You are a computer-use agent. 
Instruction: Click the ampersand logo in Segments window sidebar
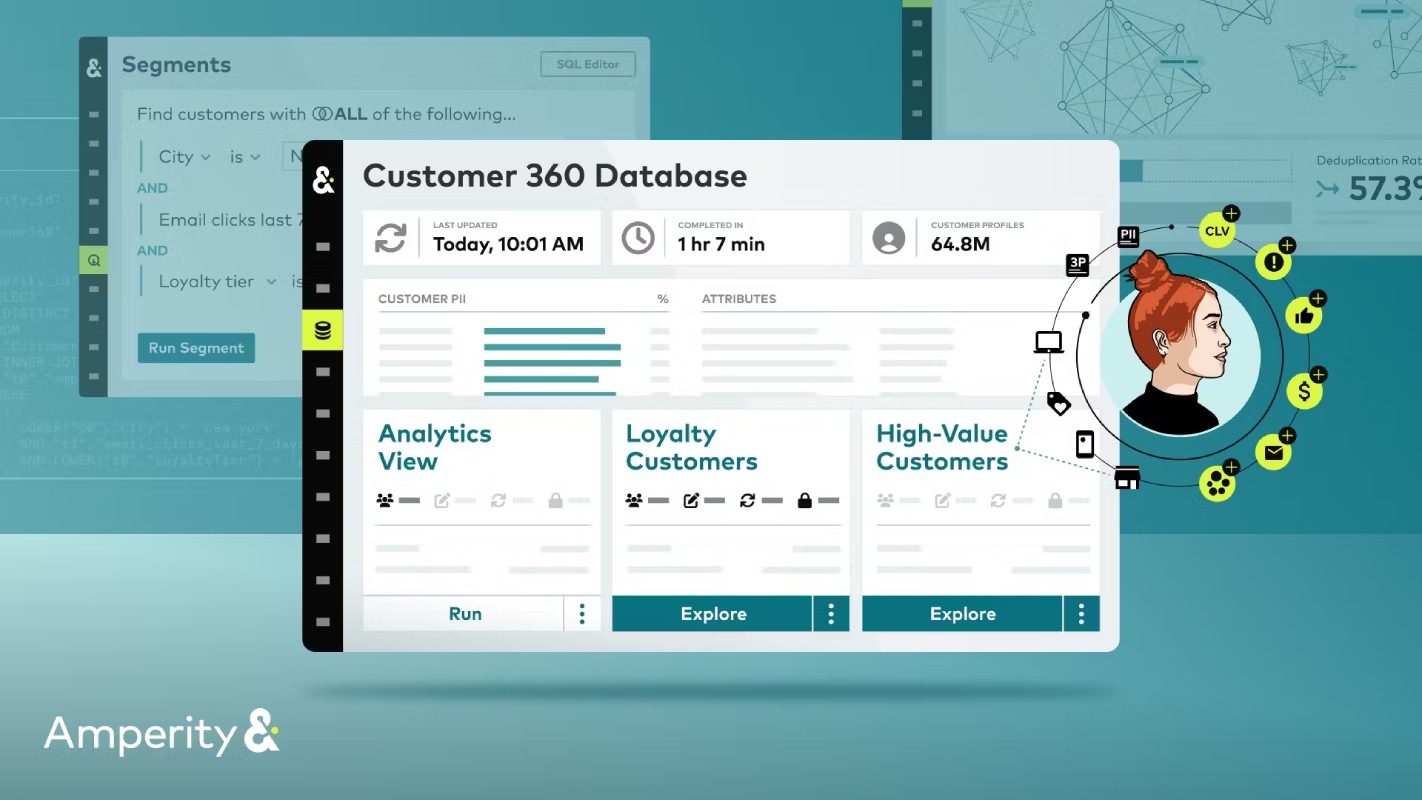tap(93, 68)
